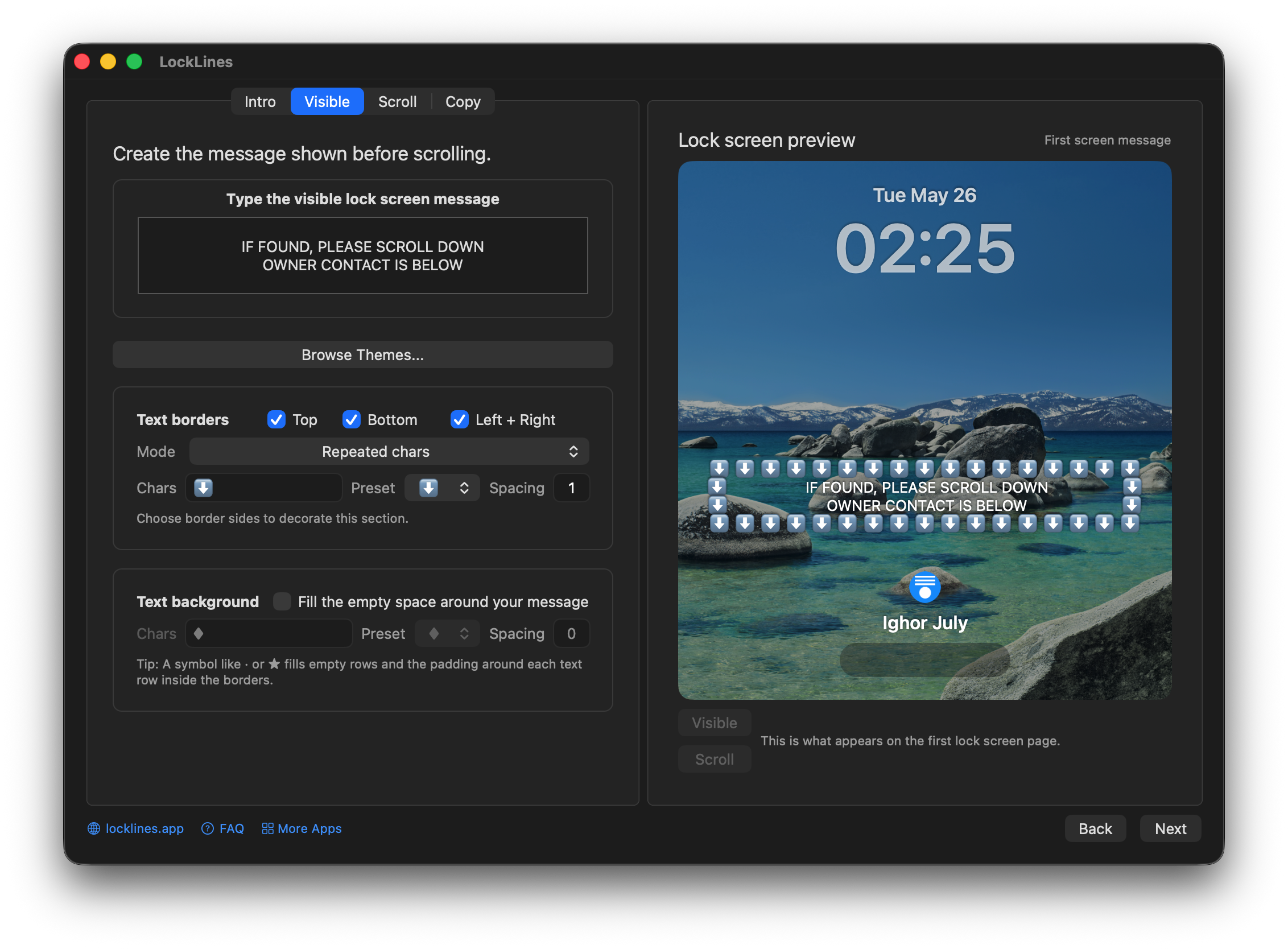This screenshot has width=1288, height=949.
Task: Go to the Copy tab
Action: tap(463, 102)
